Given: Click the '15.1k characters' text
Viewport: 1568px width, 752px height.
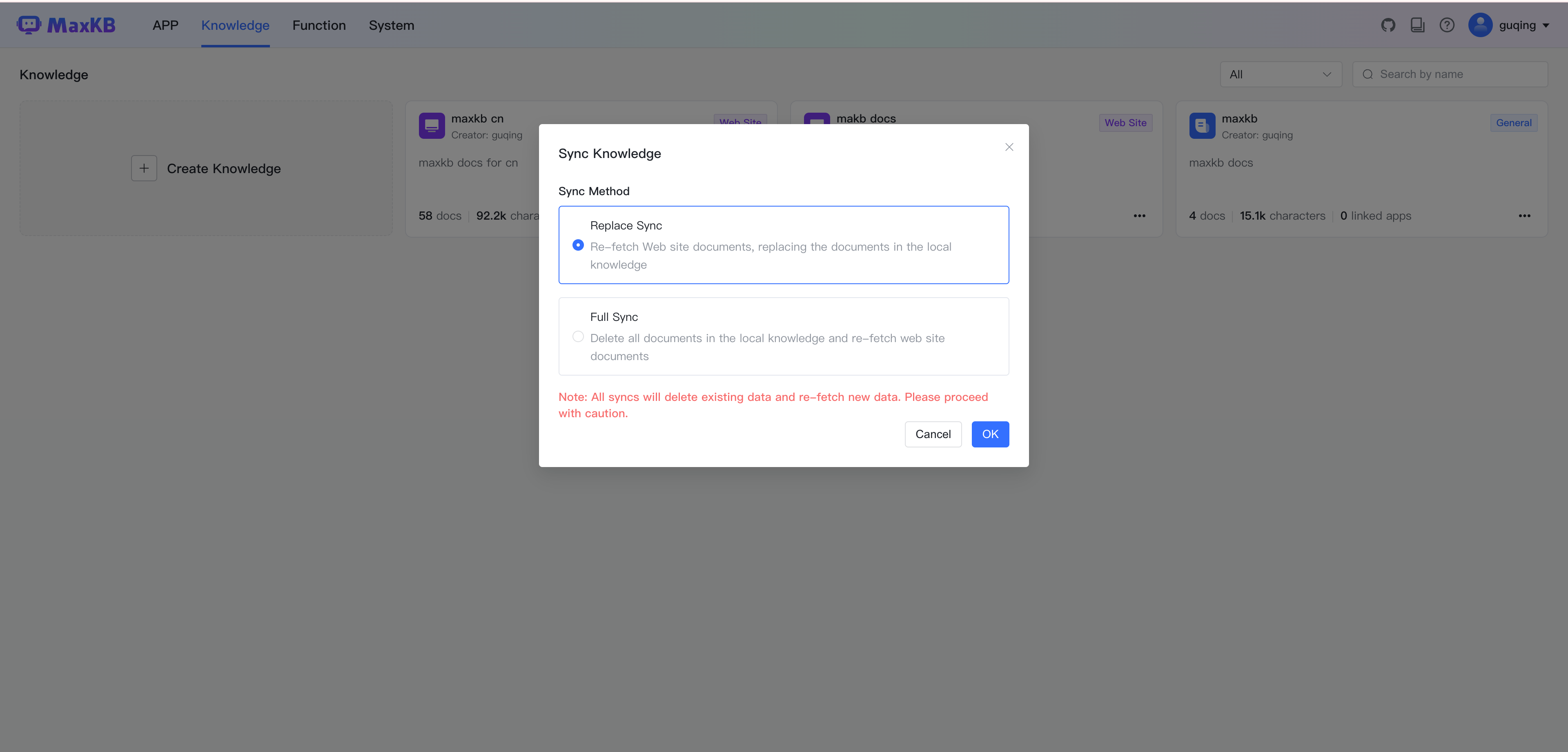Looking at the screenshot, I should 1282,216.
